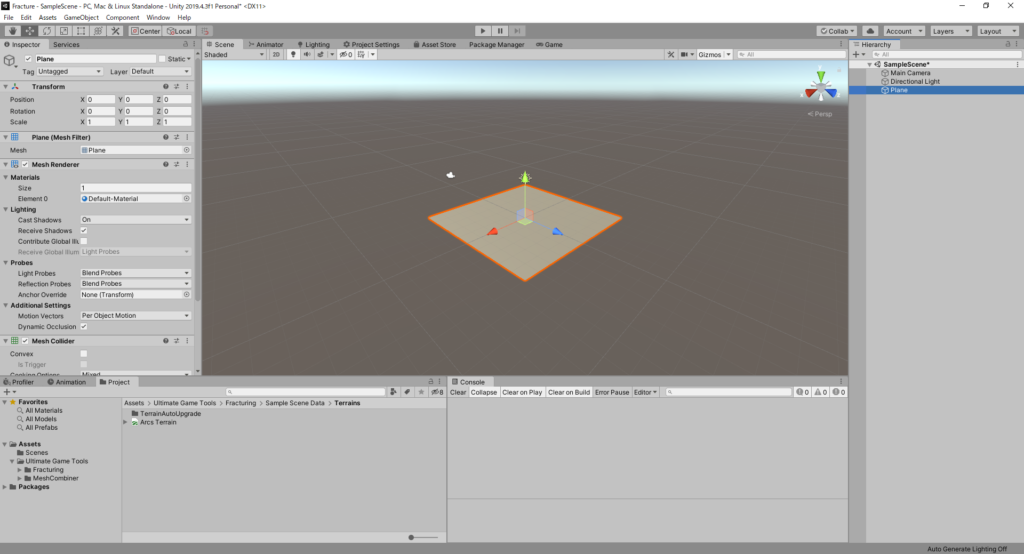This screenshot has height=554, width=1024.
Task: Disable Mesh Collider component checkbox
Action: click(25, 341)
